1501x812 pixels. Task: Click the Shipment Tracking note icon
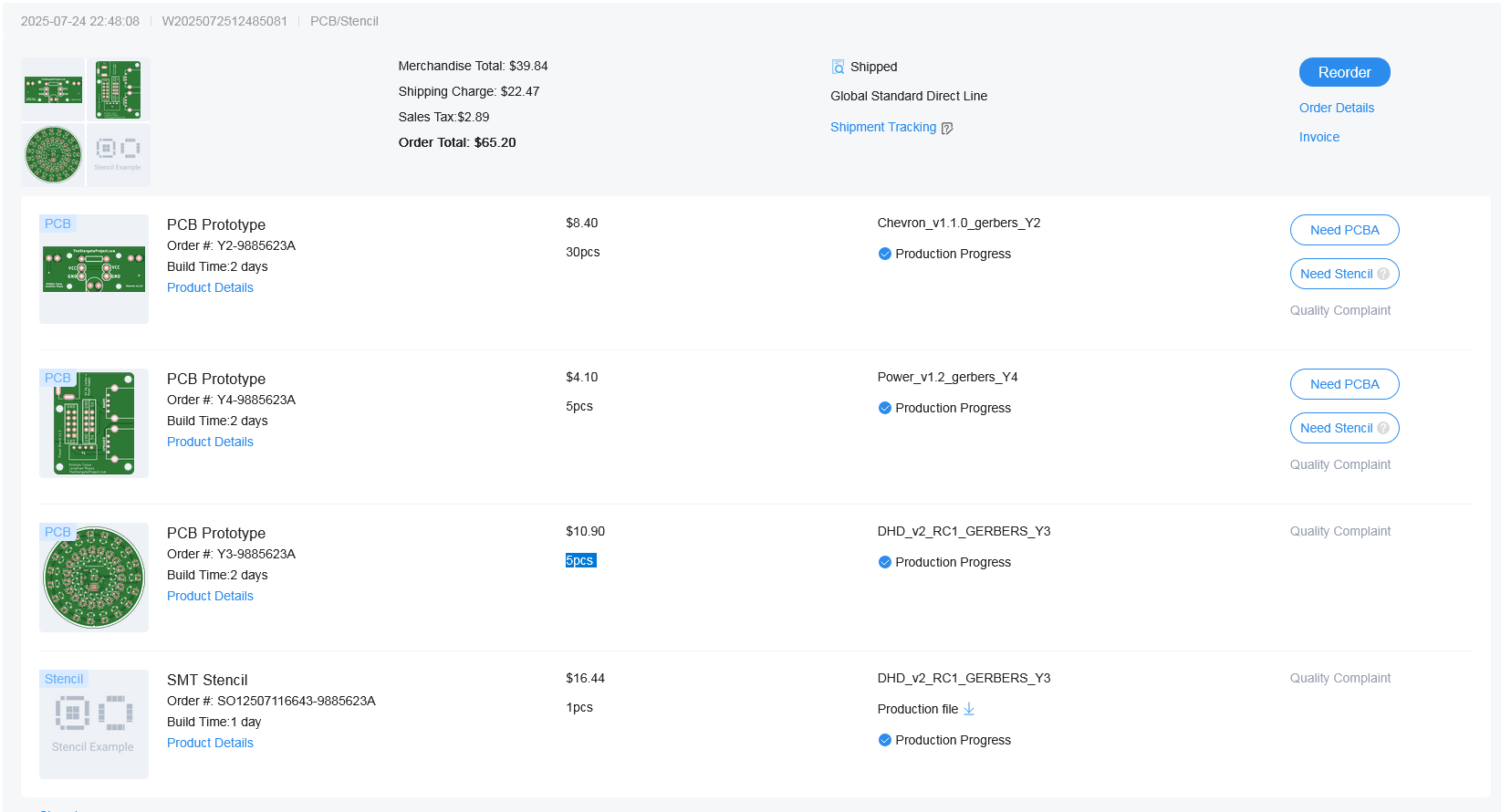(x=947, y=128)
